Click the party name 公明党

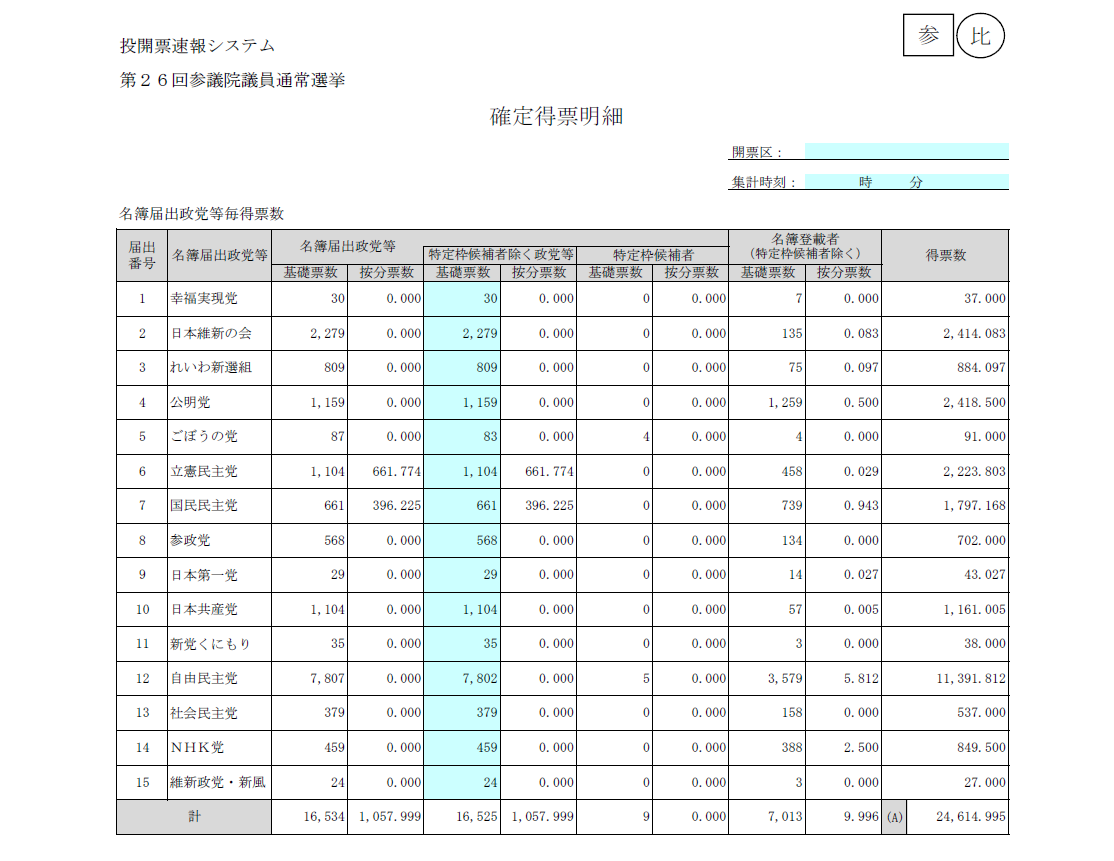(190, 402)
